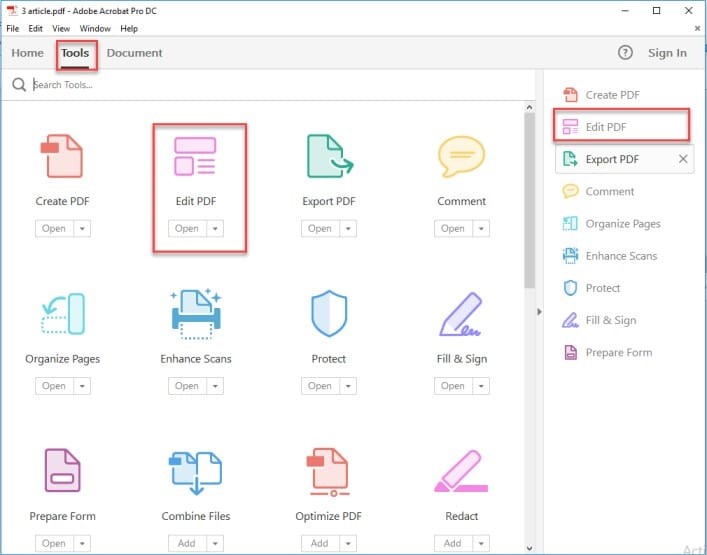The height and width of the screenshot is (555, 707).
Task: Click the Sign In link
Action: pos(667,53)
